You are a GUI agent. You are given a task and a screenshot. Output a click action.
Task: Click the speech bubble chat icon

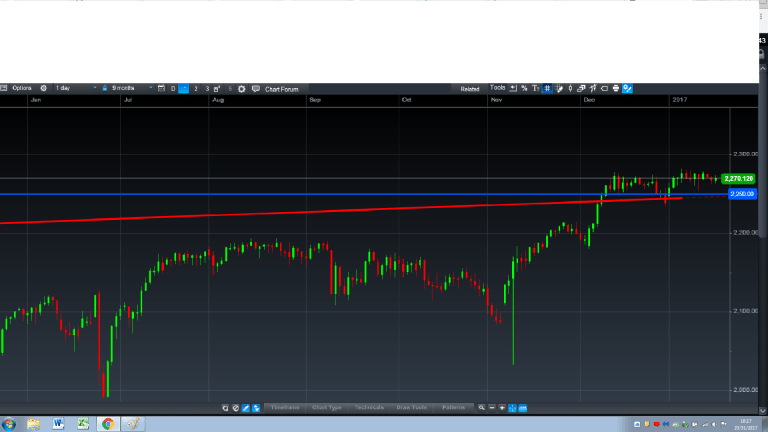[x=256, y=89]
